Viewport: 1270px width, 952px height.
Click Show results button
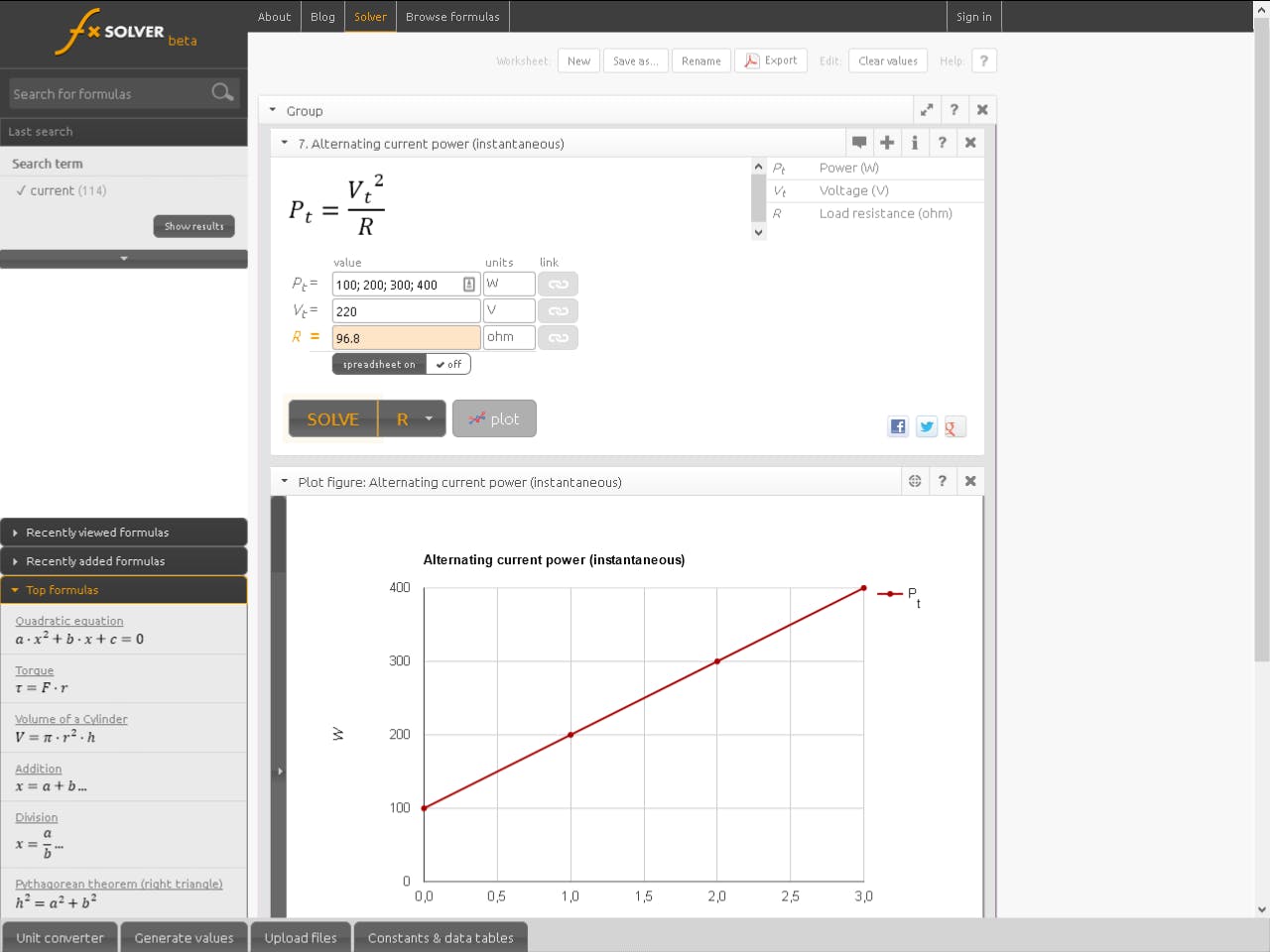(x=194, y=226)
